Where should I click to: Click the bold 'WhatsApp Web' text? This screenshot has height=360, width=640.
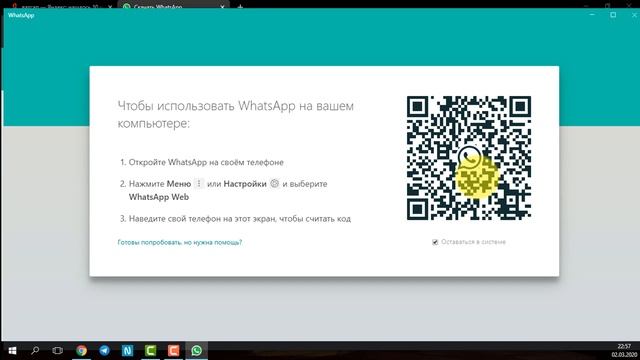(x=159, y=197)
